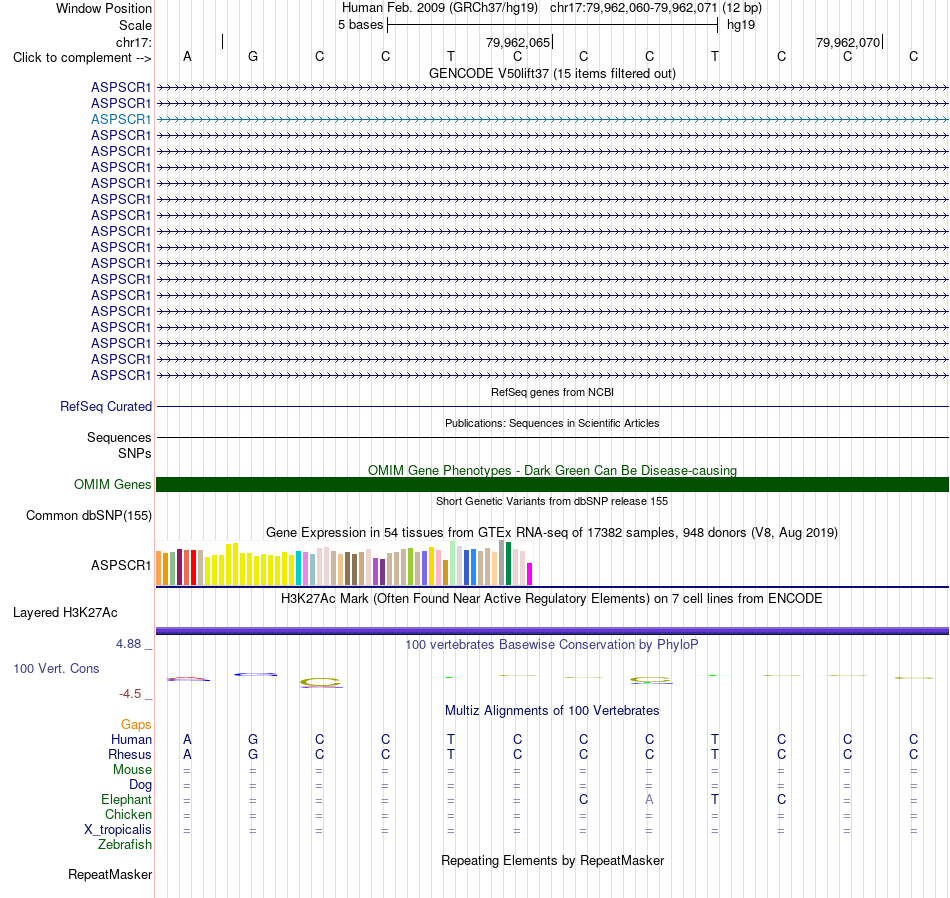Click the RefSeq Curated intron line
This screenshot has height=898, width=950.
pos(552,407)
